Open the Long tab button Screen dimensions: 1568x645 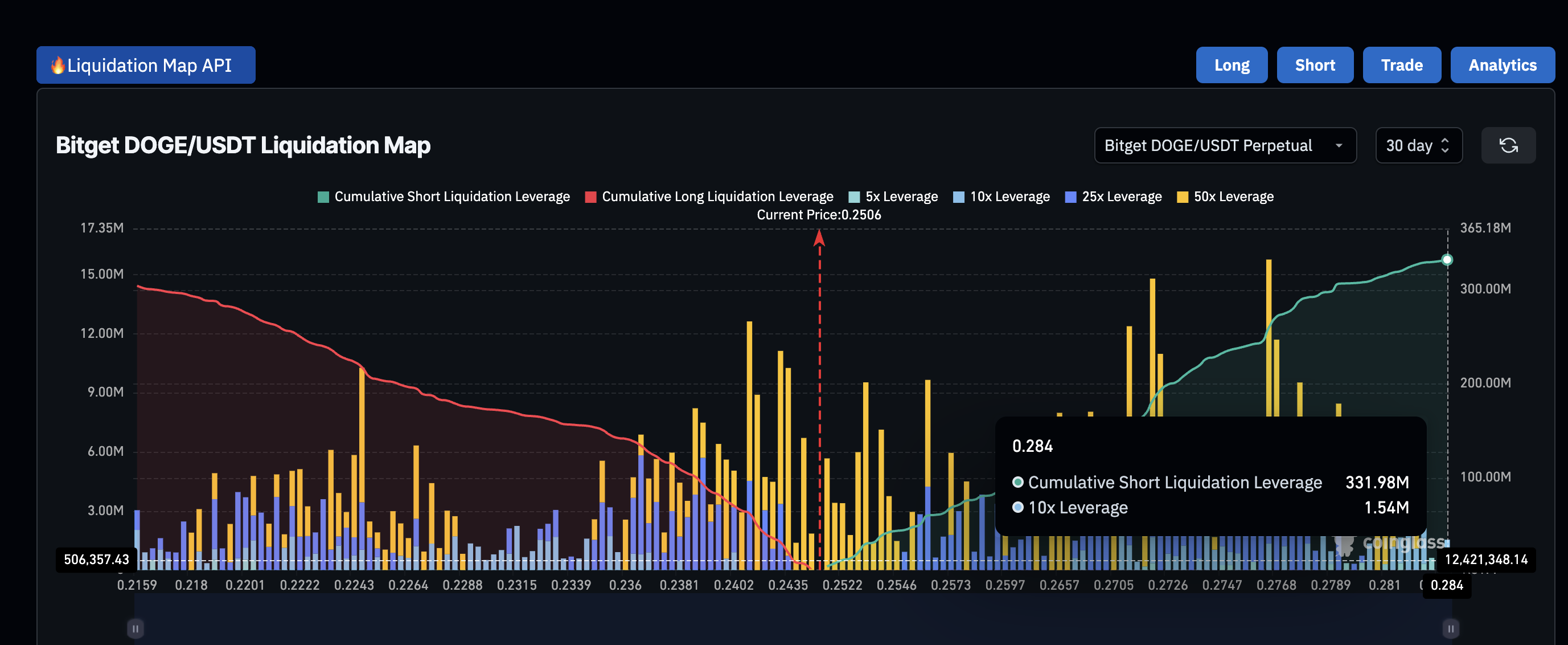pos(1232,65)
